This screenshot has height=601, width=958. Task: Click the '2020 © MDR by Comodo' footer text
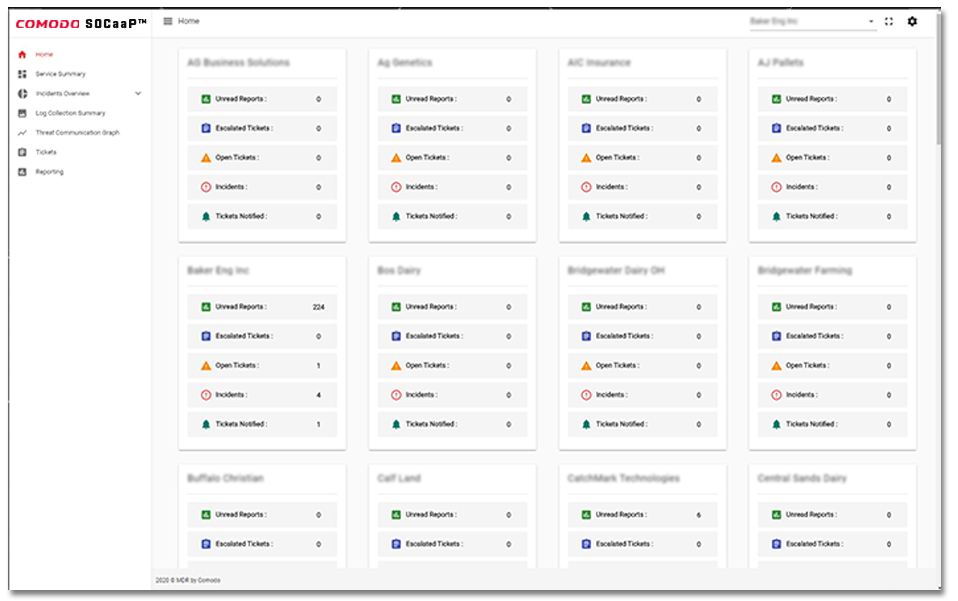[x=188, y=580]
